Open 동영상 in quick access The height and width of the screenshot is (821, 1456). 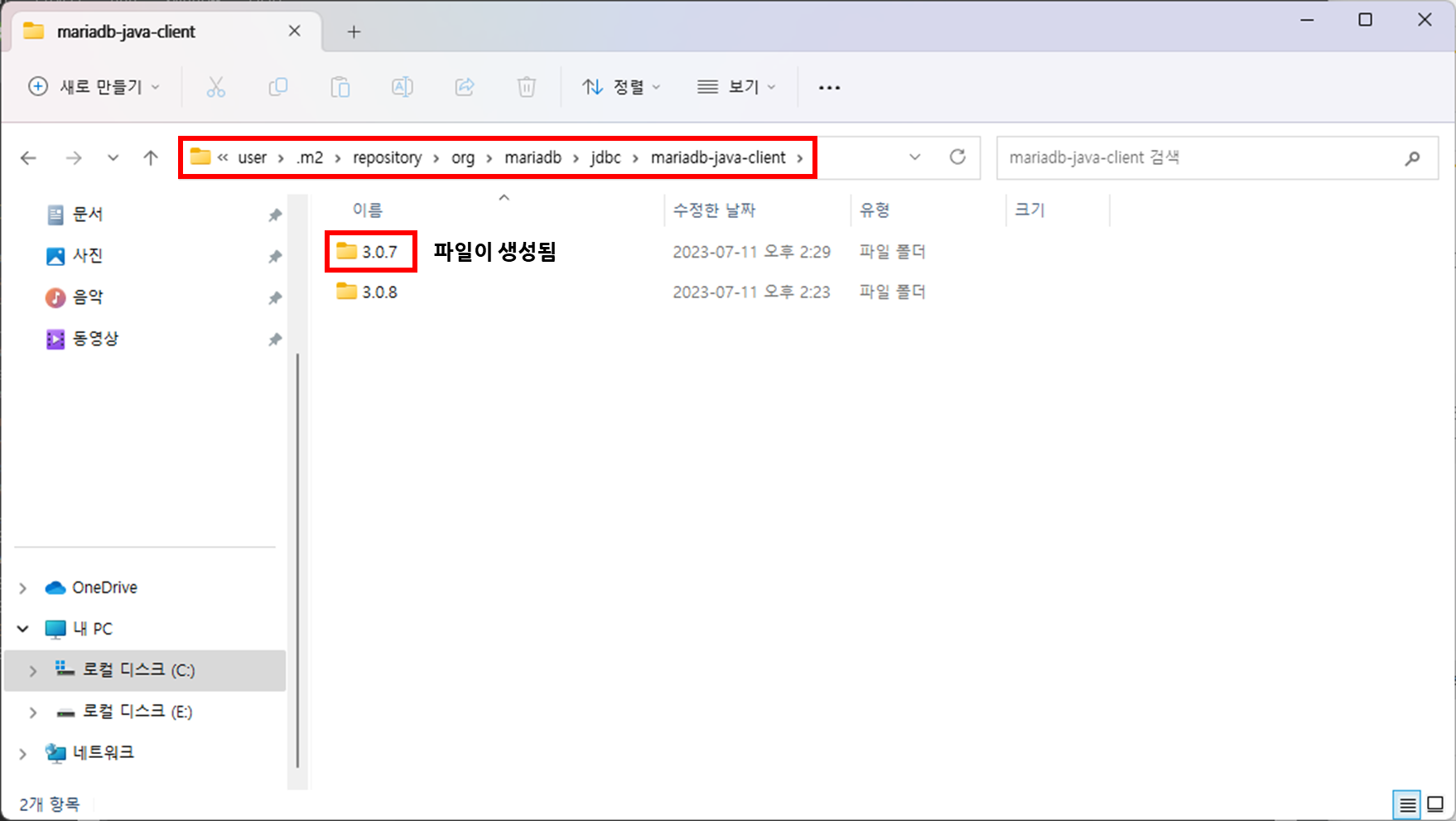[x=96, y=339]
